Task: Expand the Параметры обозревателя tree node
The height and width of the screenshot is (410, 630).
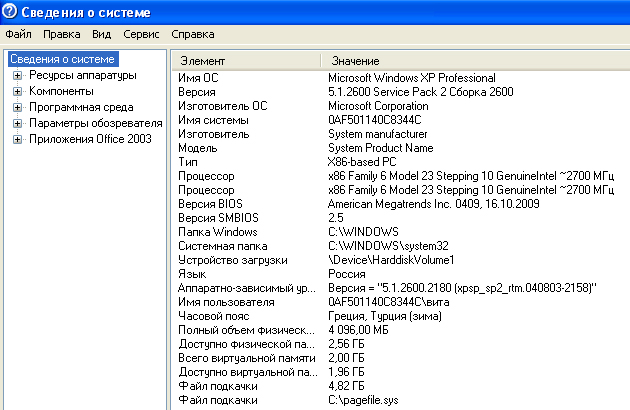Action: tap(17, 123)
